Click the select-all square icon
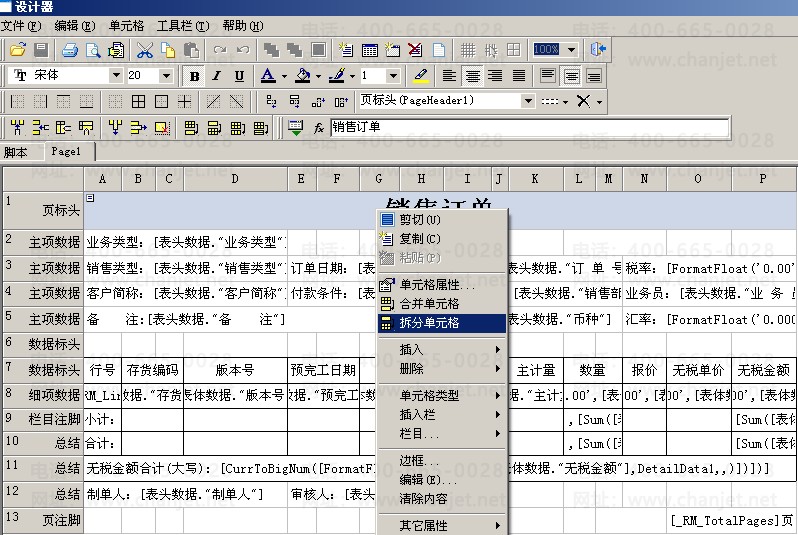Screen dimensions: 798x535 click(319, 49)
